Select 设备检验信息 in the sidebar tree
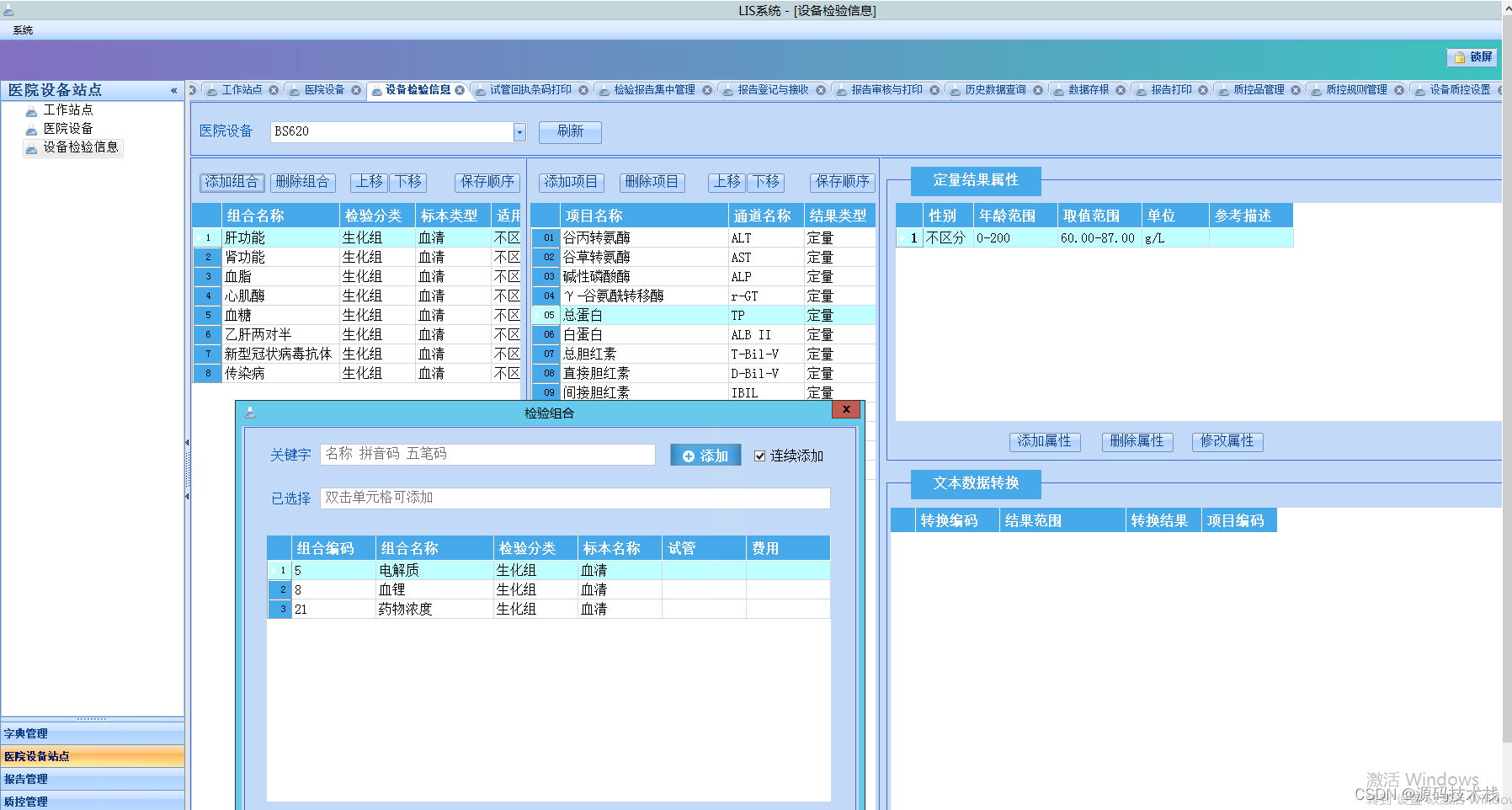 coord(72,147)
